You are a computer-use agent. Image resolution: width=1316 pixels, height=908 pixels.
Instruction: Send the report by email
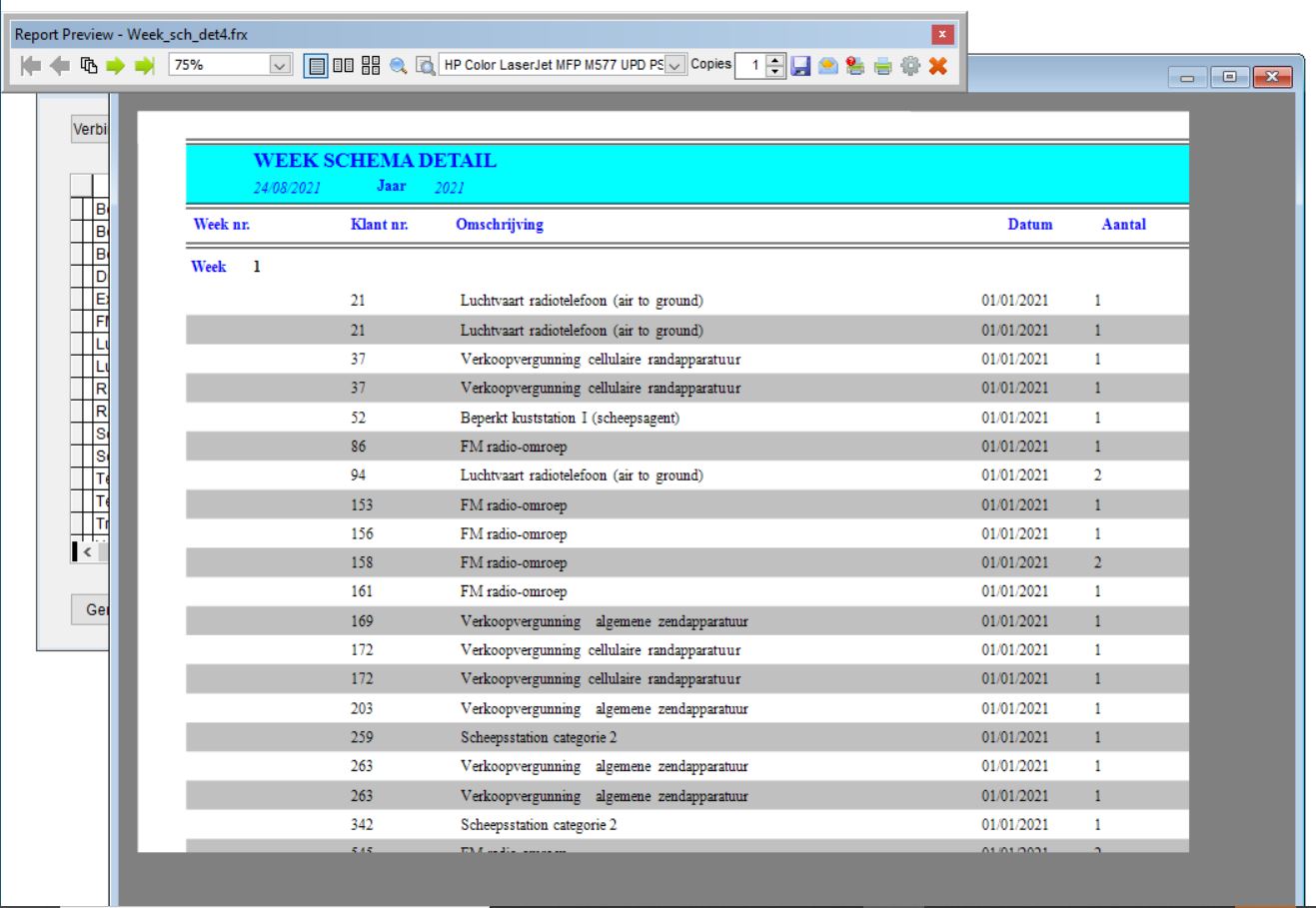(827, 66)
